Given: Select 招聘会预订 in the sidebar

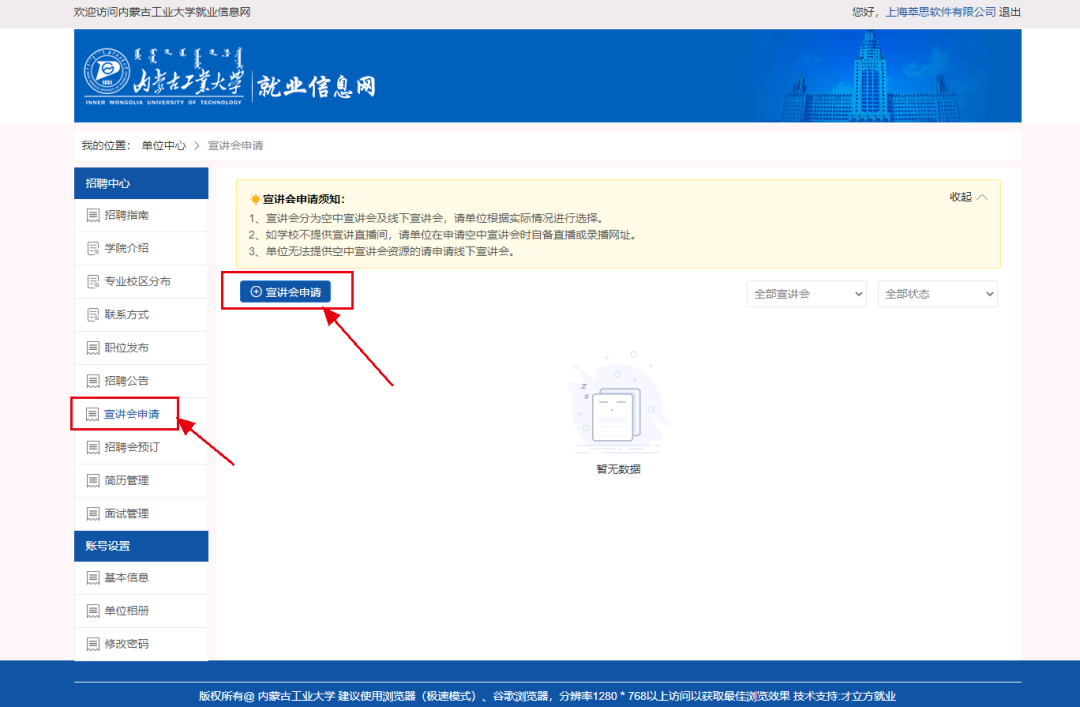Looking at the screenshot, I should click(x=131, y=447).
